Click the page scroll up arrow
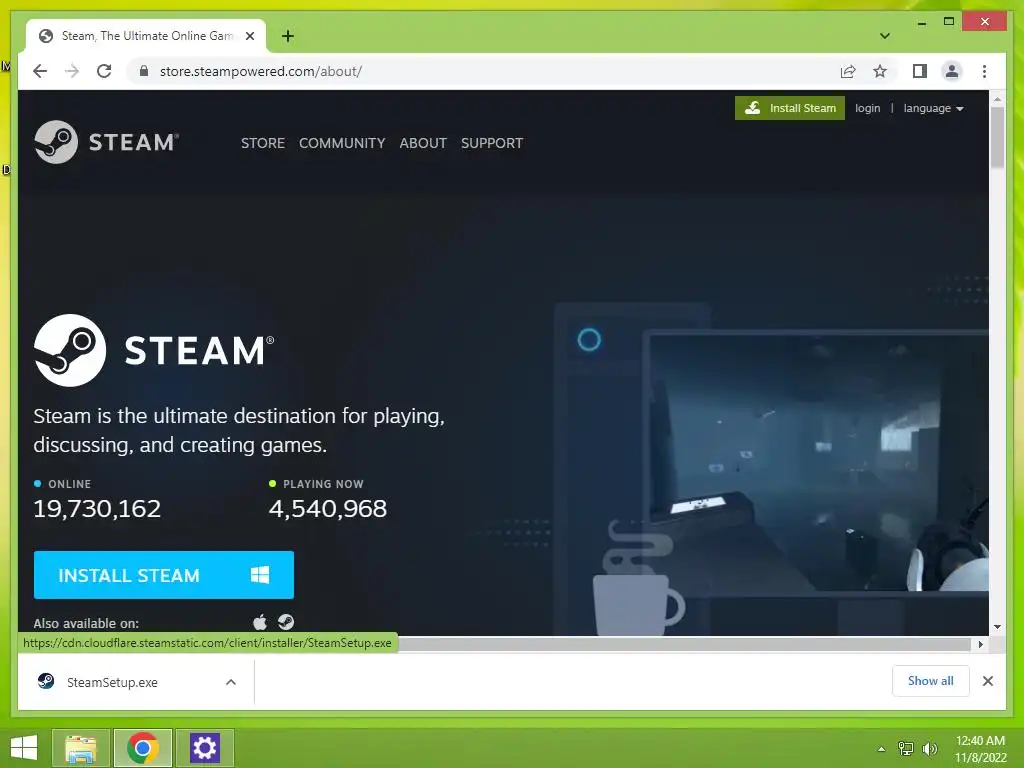This screenshot has height=768, width=1024. (997, 99)
